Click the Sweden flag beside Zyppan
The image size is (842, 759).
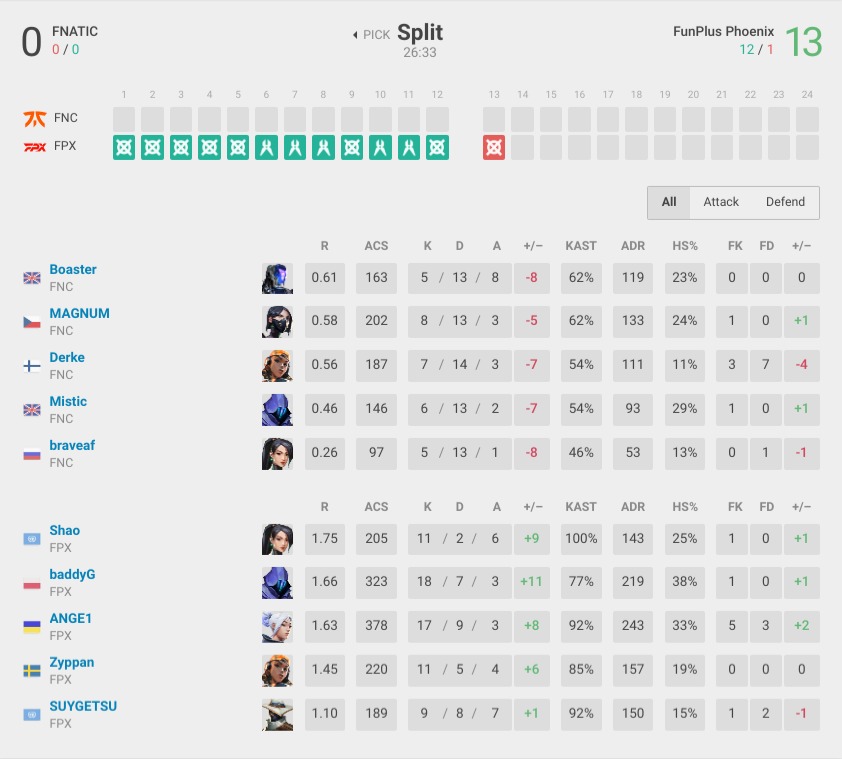click(32, 671)
